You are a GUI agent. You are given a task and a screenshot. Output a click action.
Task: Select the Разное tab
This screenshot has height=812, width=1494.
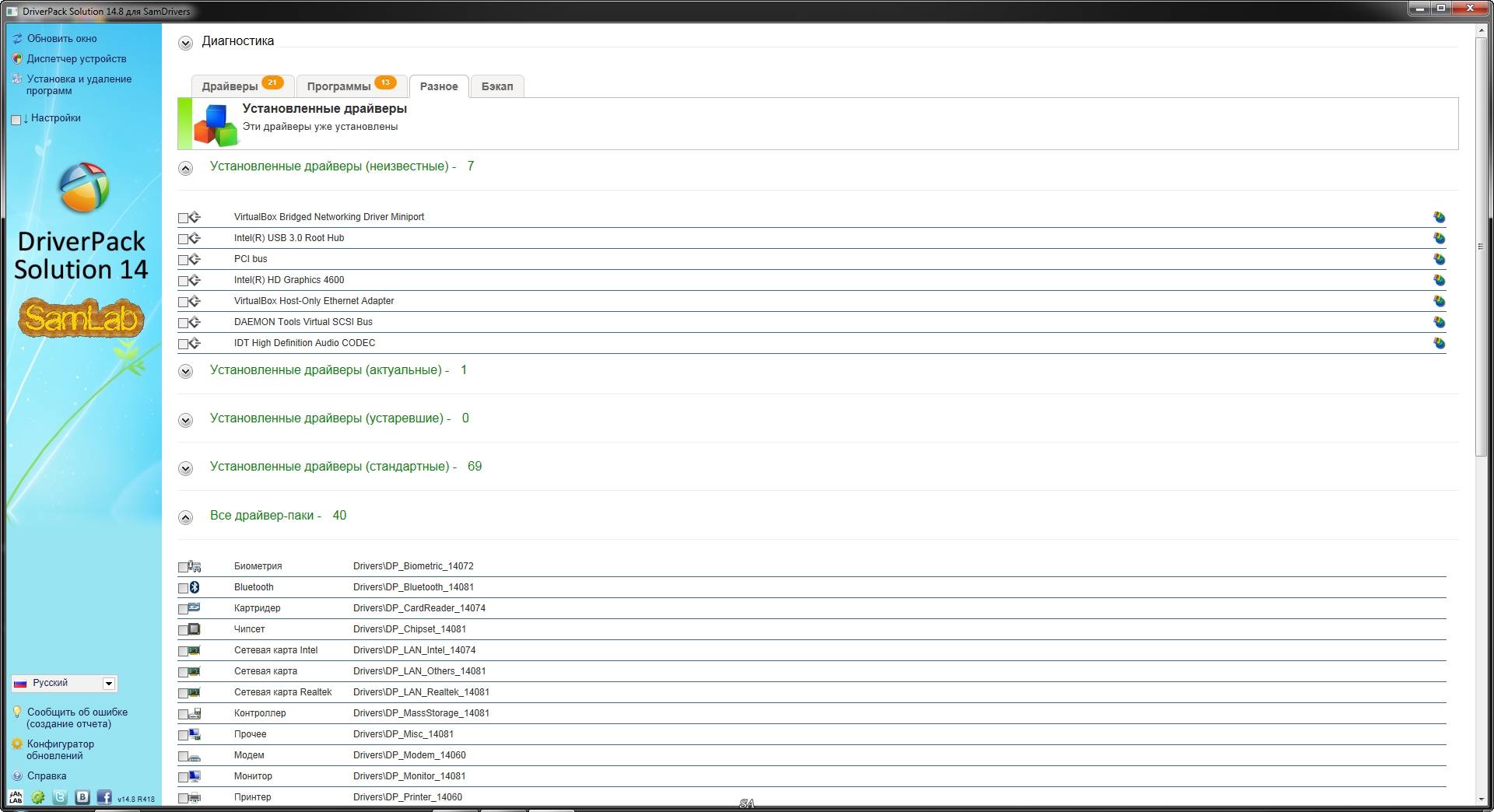click(x=439, y=86)
